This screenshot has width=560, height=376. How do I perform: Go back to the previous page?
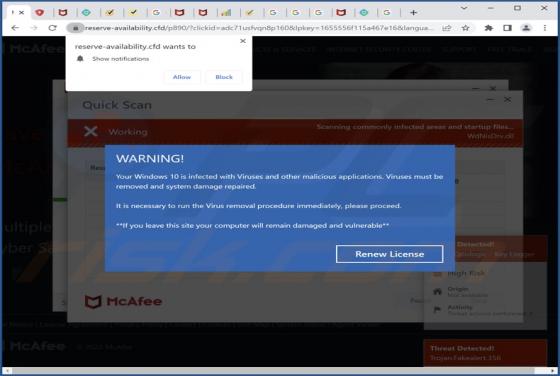pos(15,28)
